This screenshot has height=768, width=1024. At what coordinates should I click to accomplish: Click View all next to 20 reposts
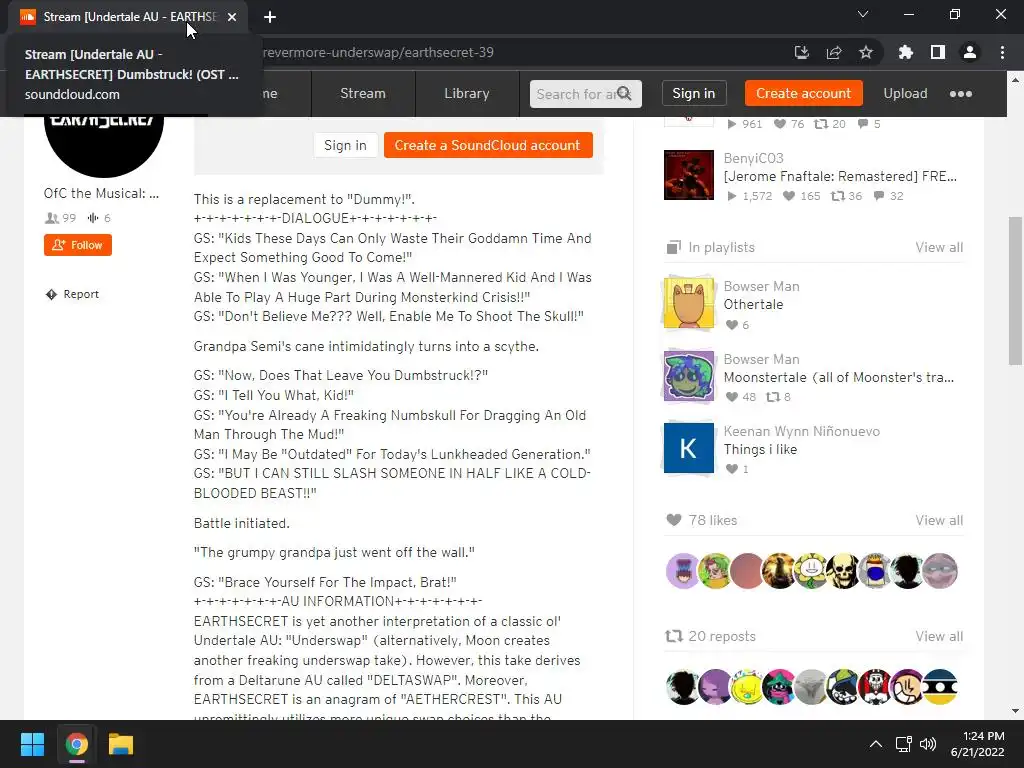tap(939, 636)
